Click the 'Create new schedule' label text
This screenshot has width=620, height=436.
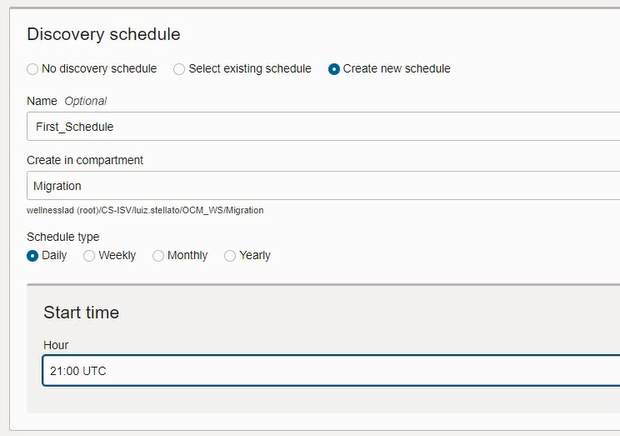(396, 69)
